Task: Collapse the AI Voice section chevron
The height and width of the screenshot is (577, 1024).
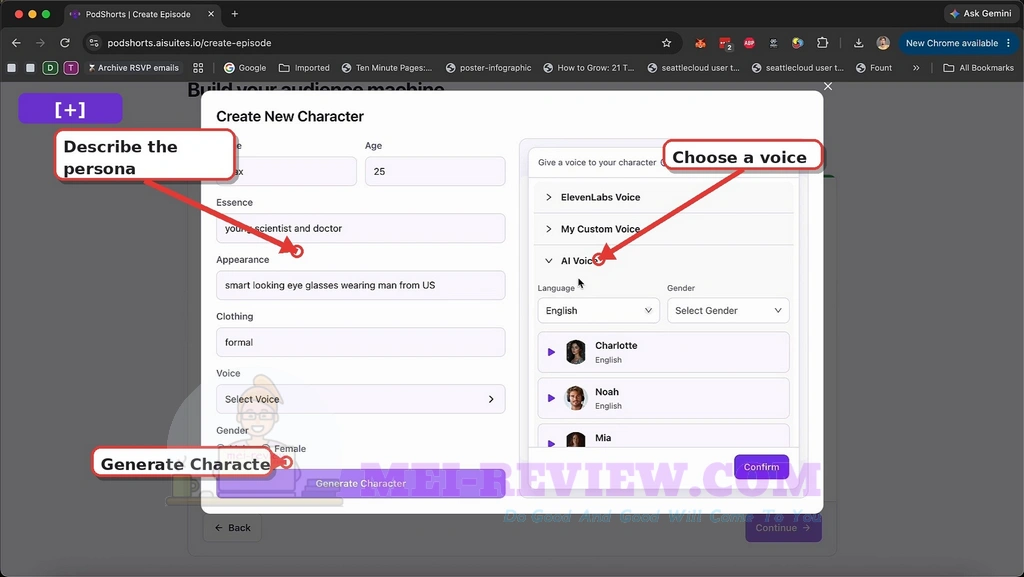Action: pos(549,260)
